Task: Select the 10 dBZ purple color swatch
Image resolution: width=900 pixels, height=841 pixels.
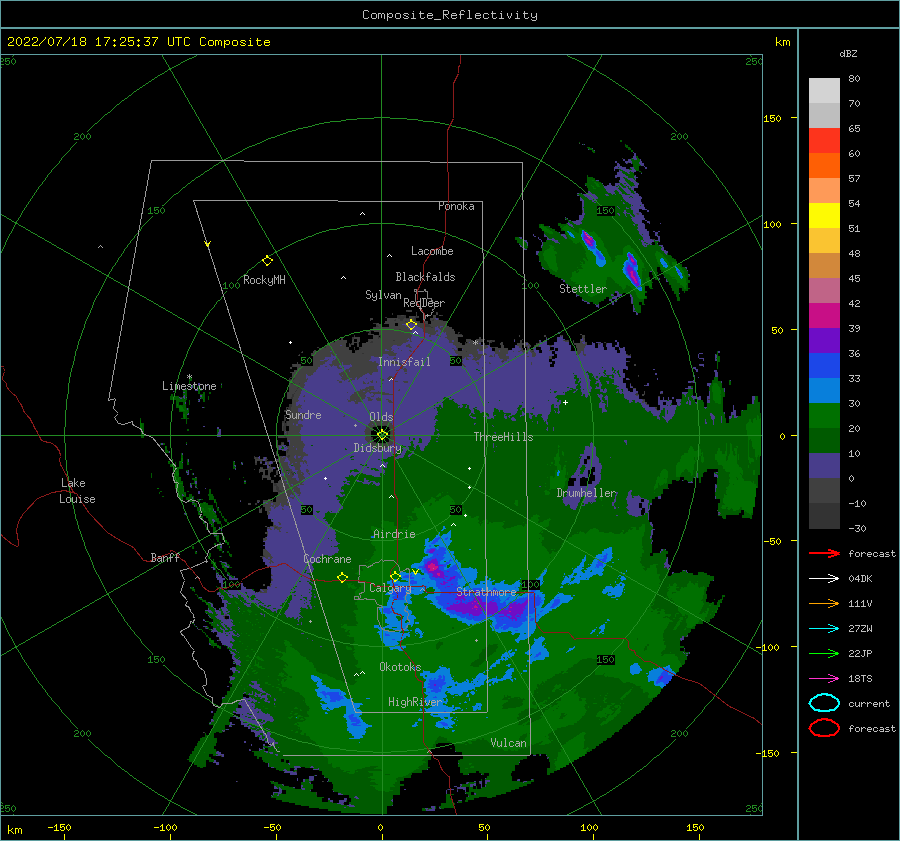Action: pos(824,466)
